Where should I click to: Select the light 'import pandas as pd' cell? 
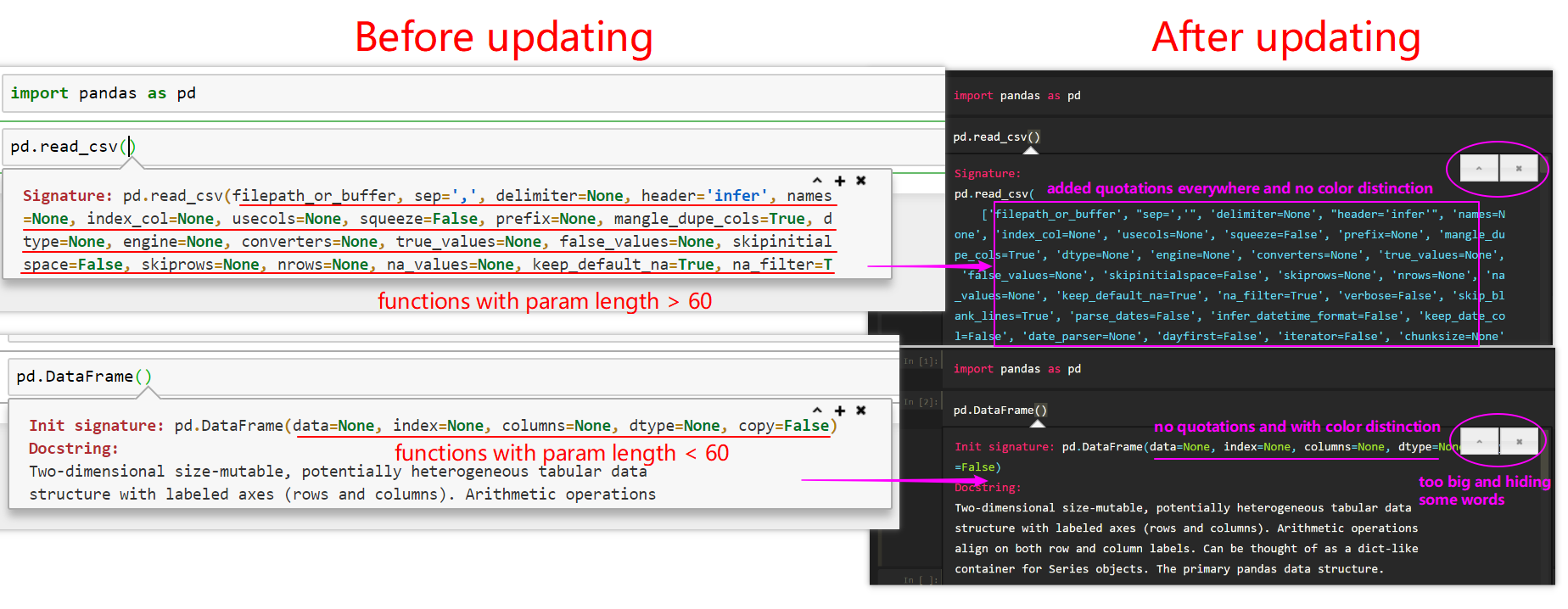[473, 93]
